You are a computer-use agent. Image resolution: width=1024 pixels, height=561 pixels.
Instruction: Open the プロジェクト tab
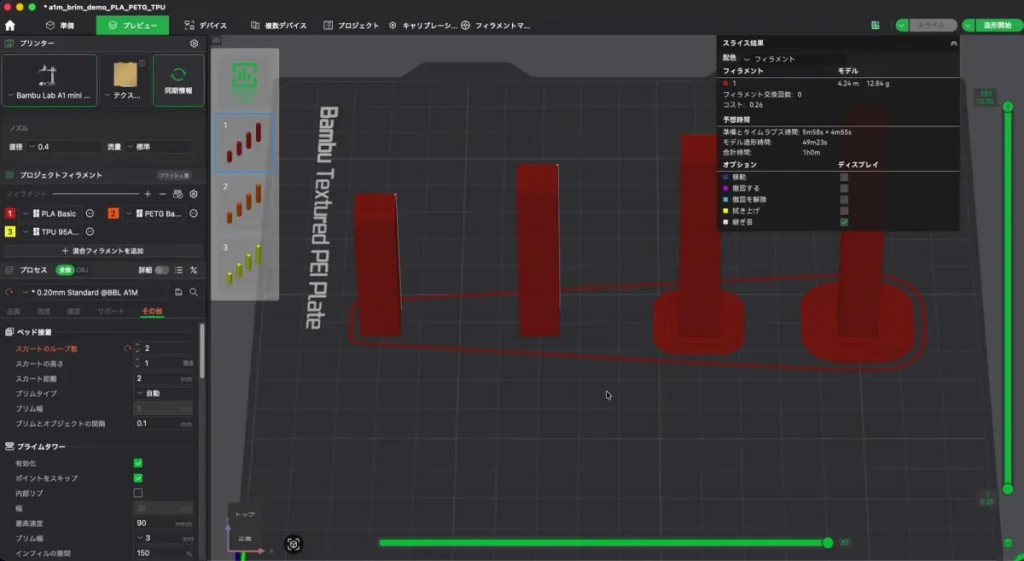(351, 25)
